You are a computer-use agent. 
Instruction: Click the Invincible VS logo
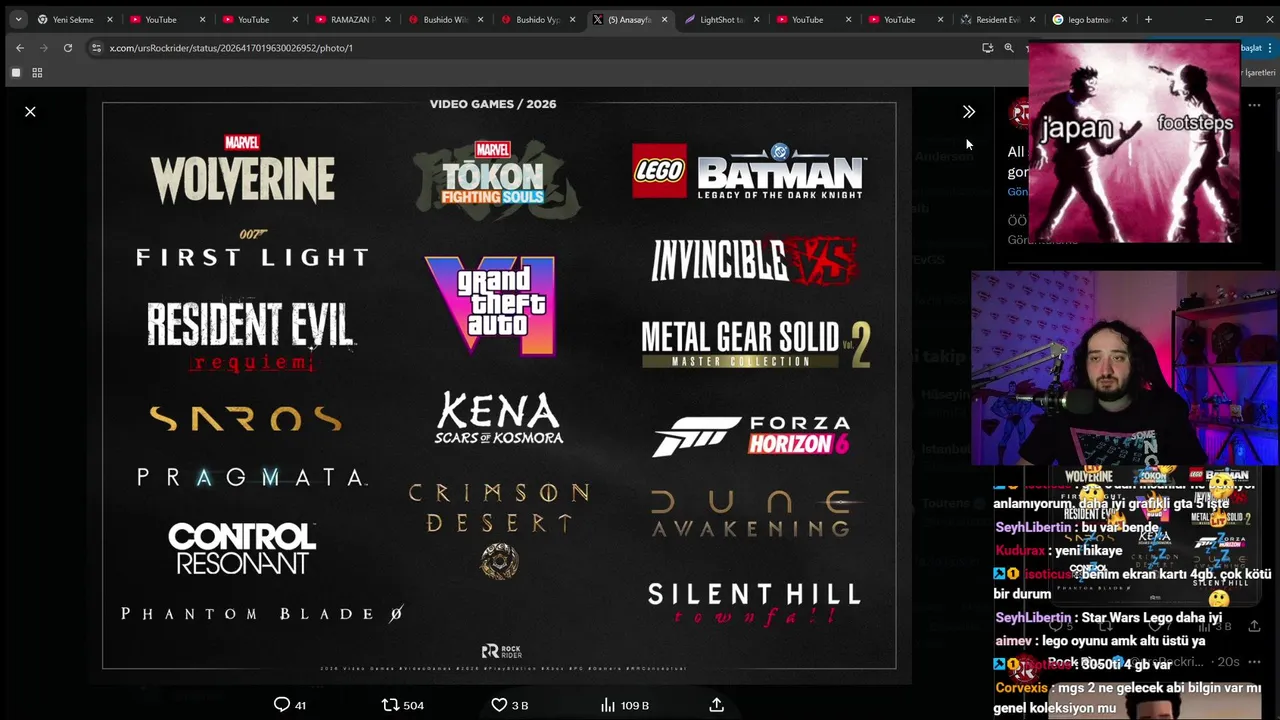pyautogui.click(x=754, y=261)
